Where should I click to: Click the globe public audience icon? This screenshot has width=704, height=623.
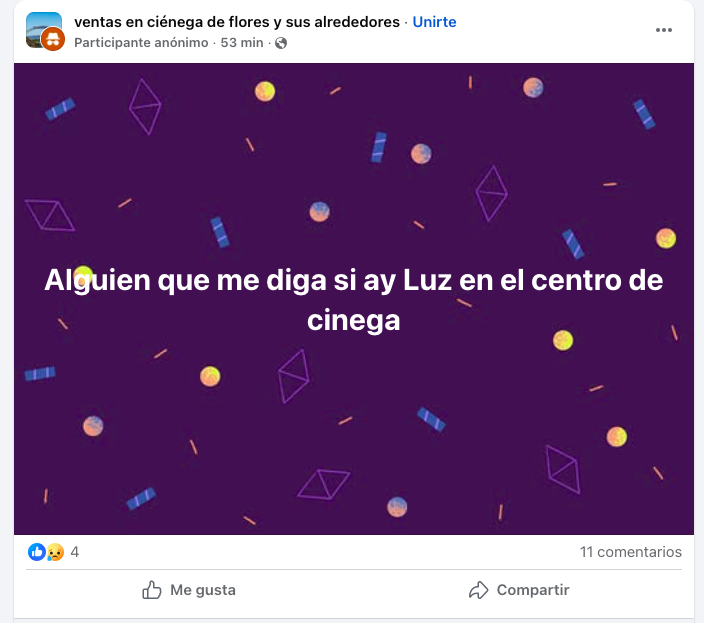pos(281,43)
